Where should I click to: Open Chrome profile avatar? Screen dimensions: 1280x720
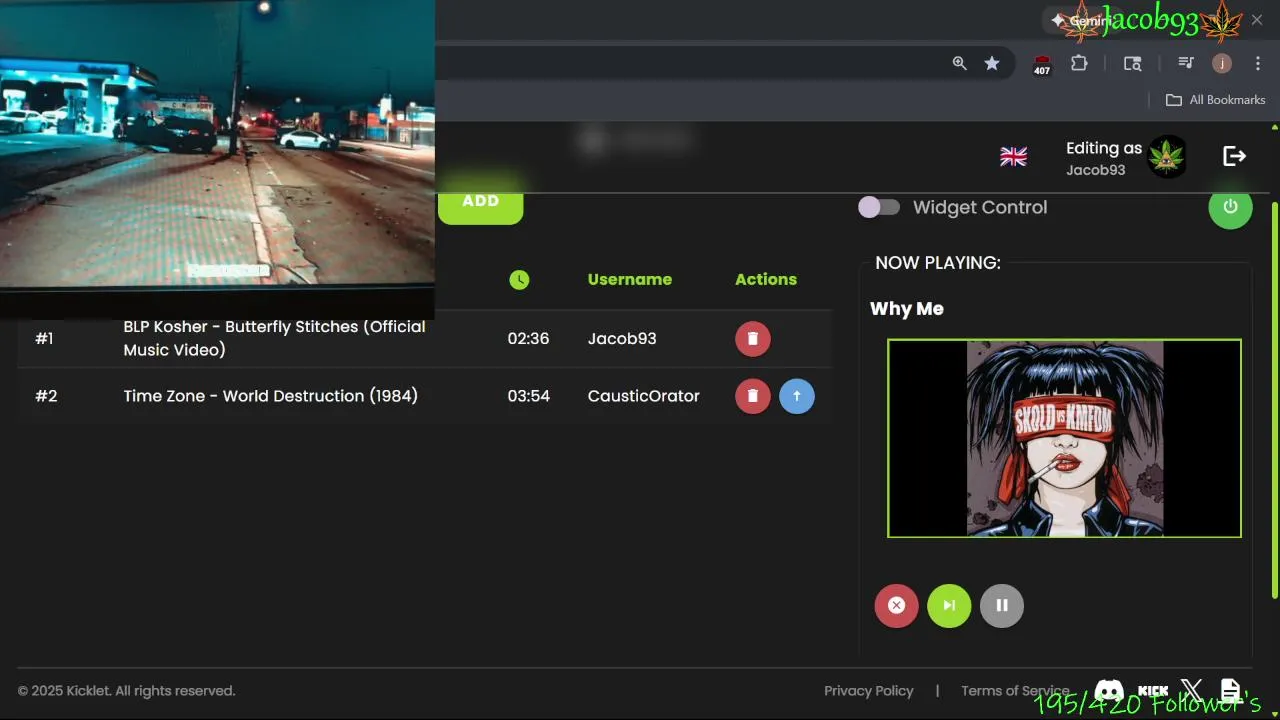[x=1222, y=63]
